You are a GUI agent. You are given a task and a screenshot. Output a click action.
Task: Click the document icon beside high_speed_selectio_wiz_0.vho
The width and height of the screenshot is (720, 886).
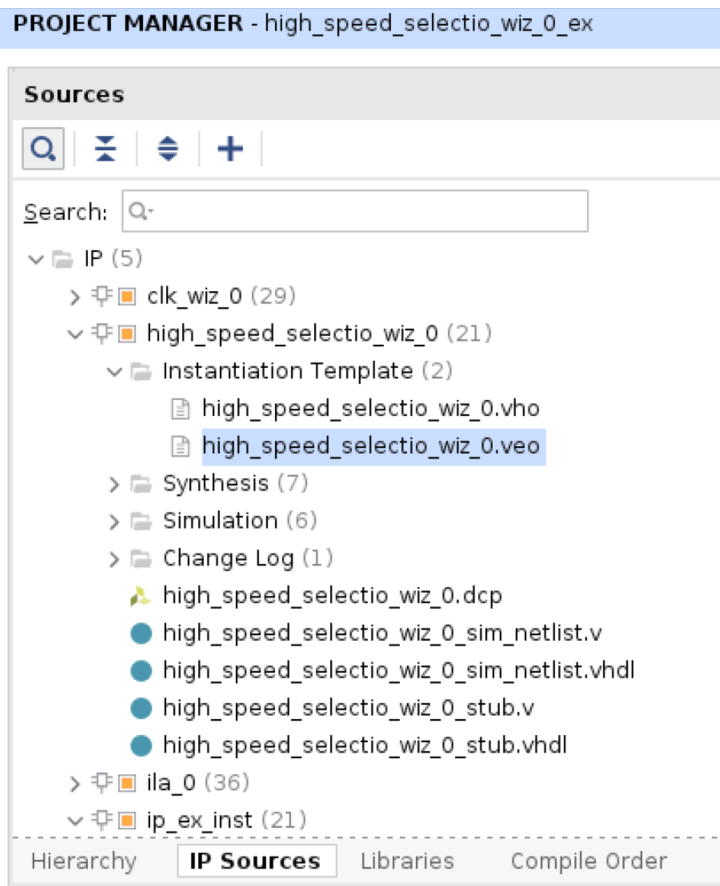tap(181, 408)
